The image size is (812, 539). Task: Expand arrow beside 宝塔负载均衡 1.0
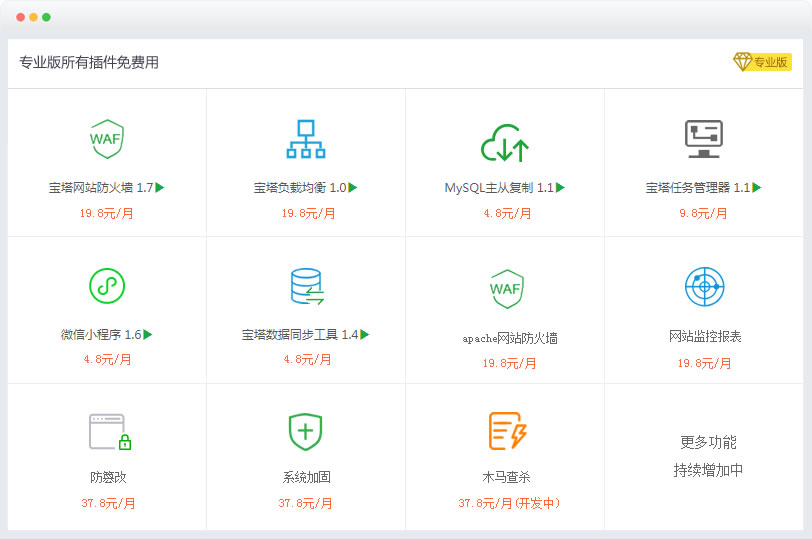353,187
